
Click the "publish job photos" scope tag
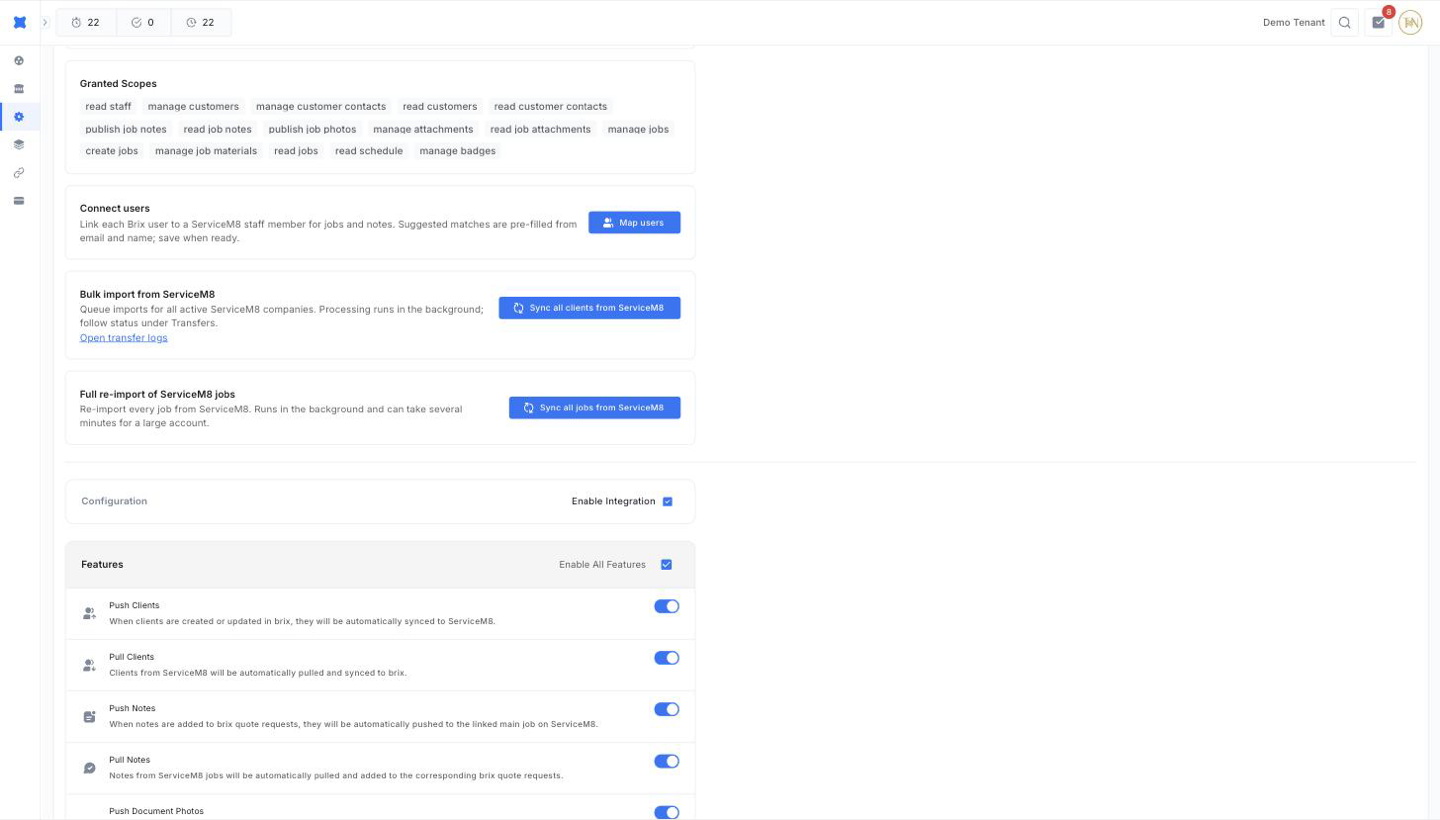coord(312,129)
